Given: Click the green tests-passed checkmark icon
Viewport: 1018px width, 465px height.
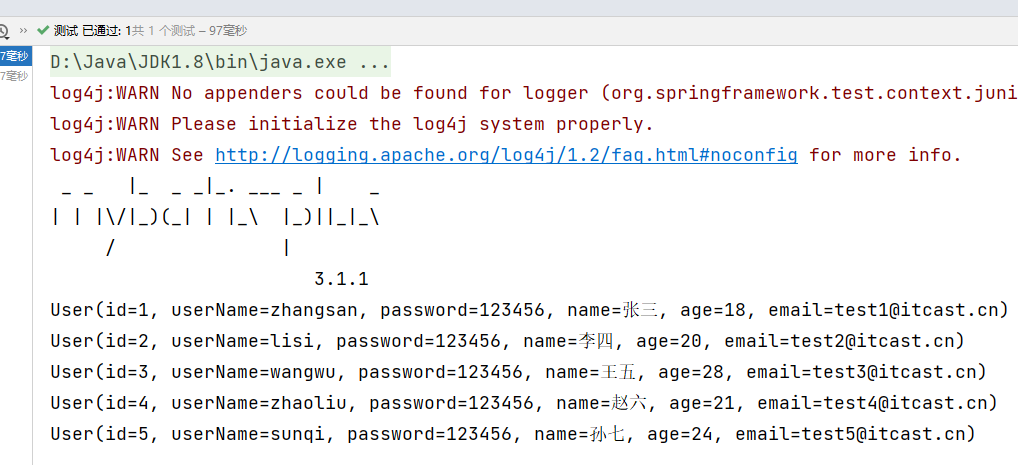Looking at the screenshot, I should pos(43,30).
